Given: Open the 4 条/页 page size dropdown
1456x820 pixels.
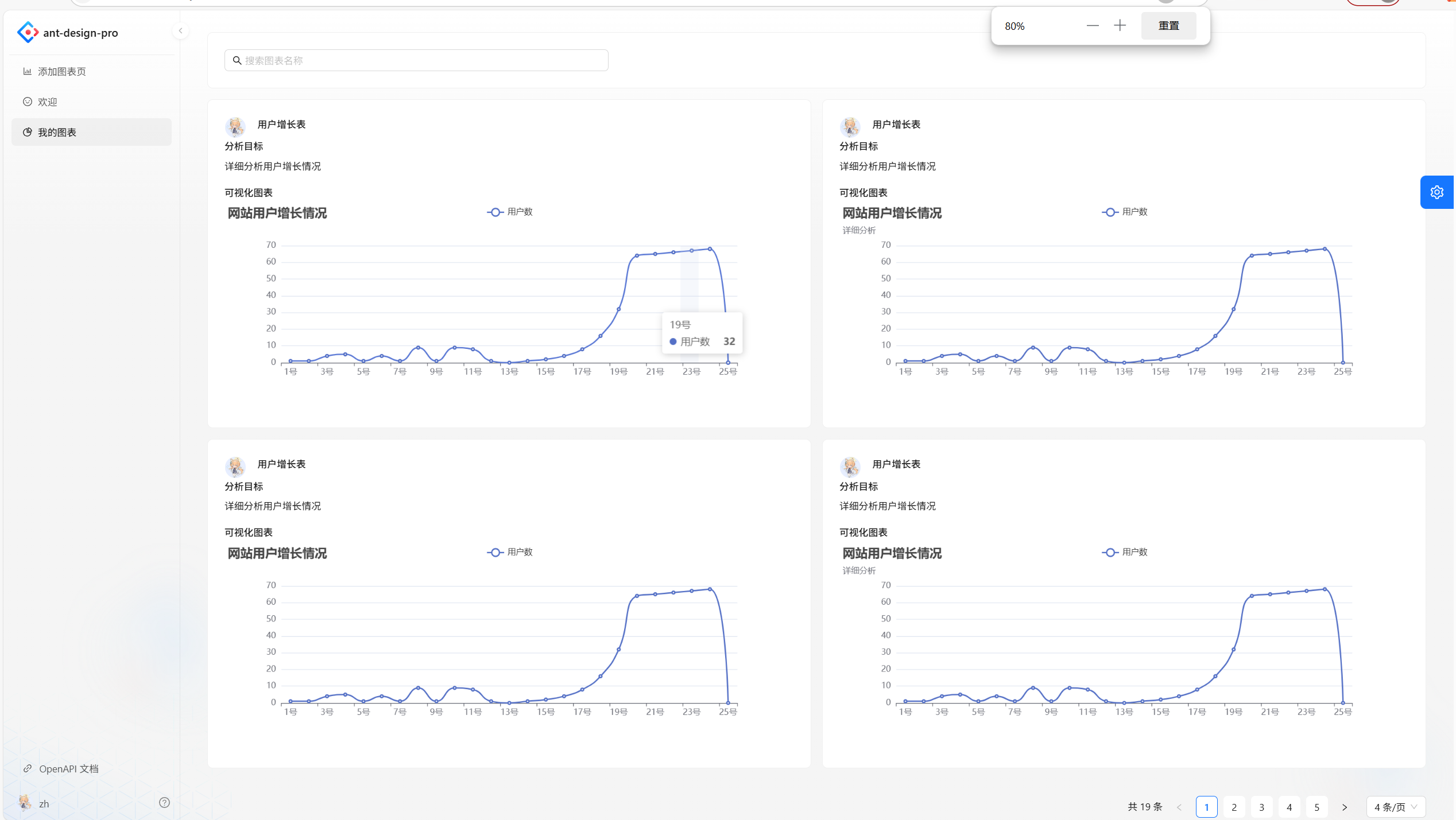Looking at the screenshot, I should tap(1395, 807).
